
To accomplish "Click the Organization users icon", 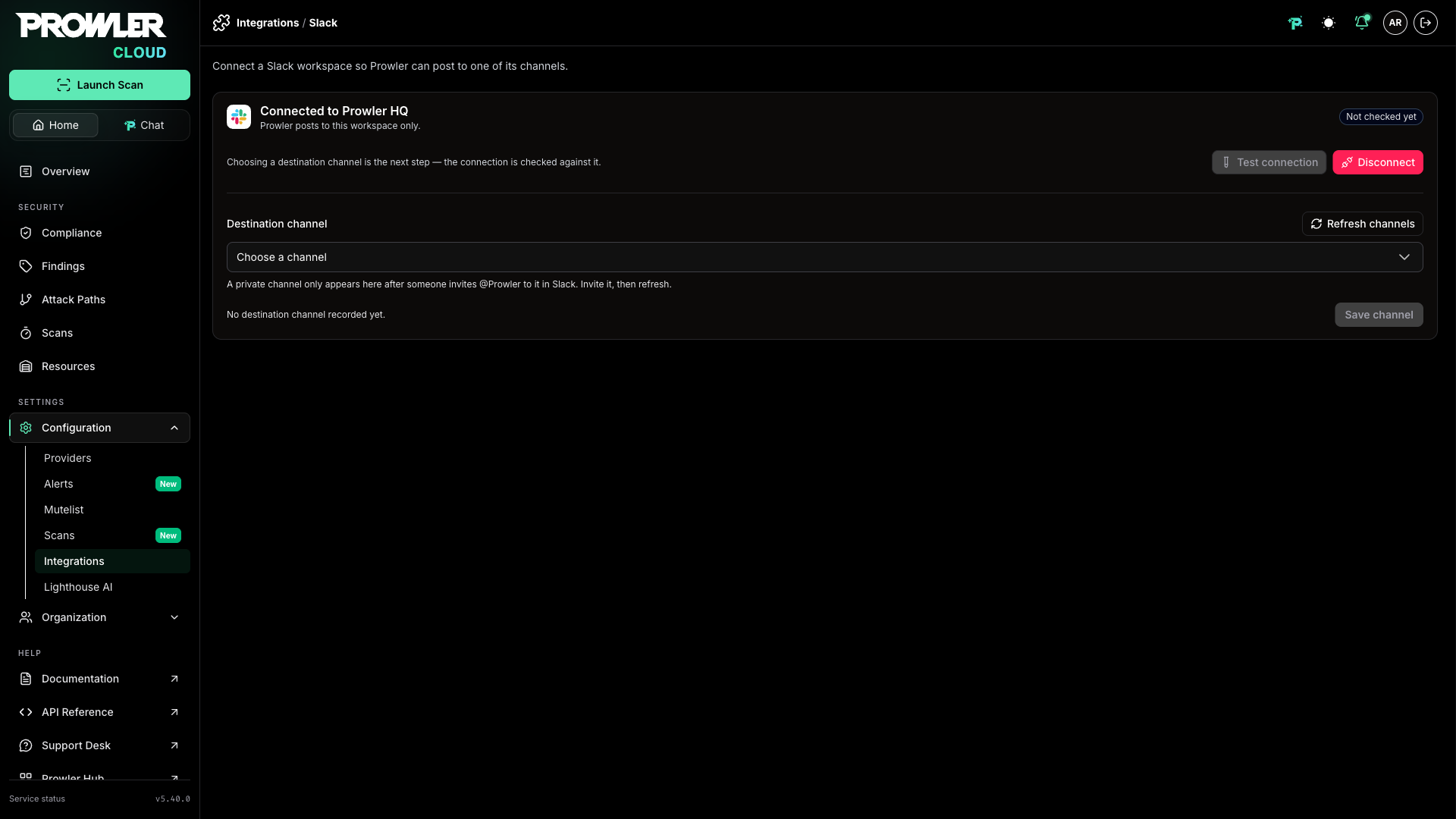I will click(26, 617).
